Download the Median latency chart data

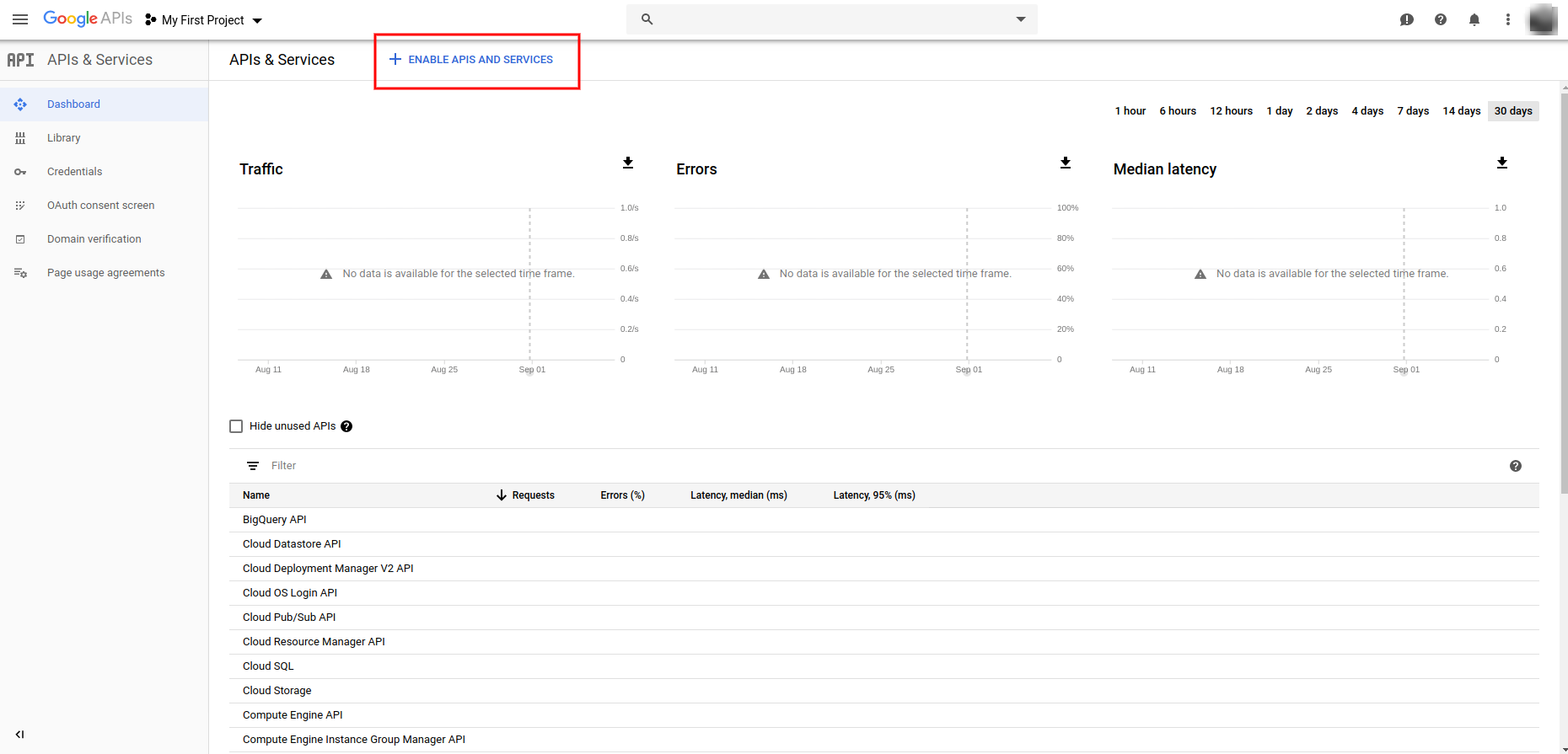pos(1502,163)
